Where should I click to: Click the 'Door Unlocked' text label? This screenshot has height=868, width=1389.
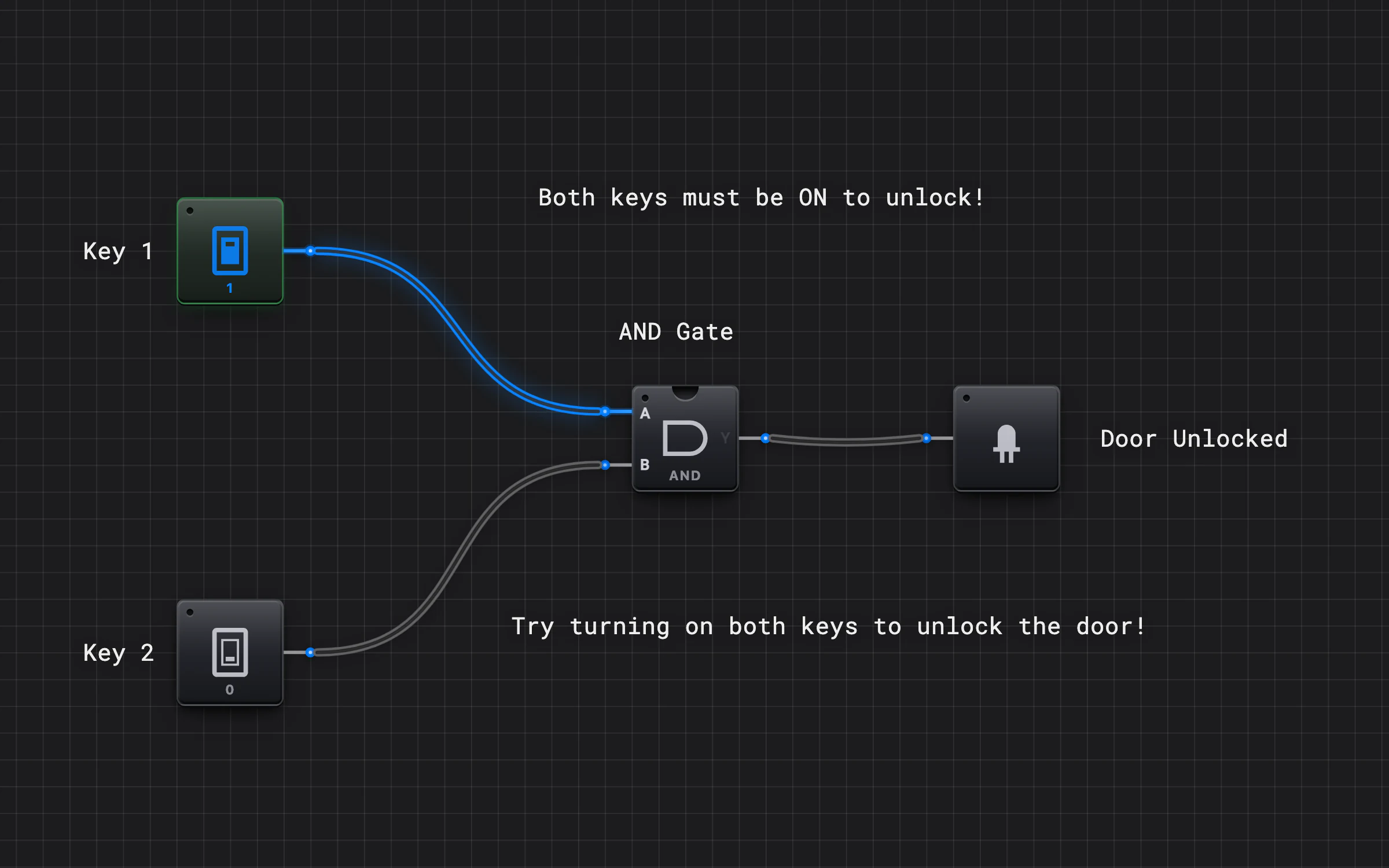click(1194, 439)
